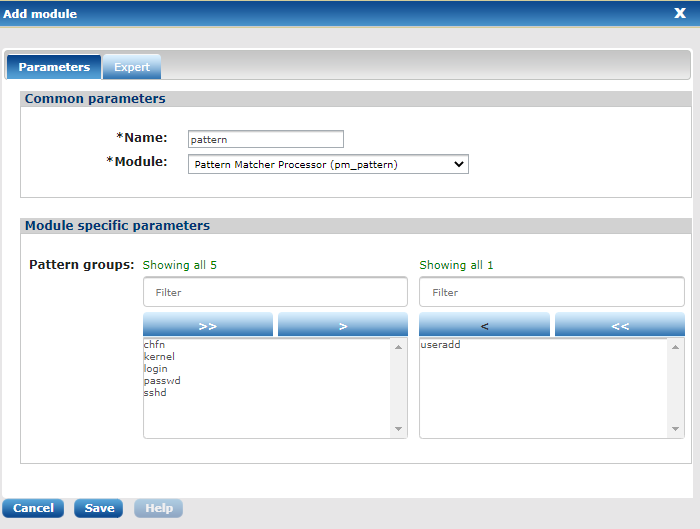Choose login from the pattern groups
The width and height of the screenshot is (700, 529).
pyautogui.click(x=156, y=369)
